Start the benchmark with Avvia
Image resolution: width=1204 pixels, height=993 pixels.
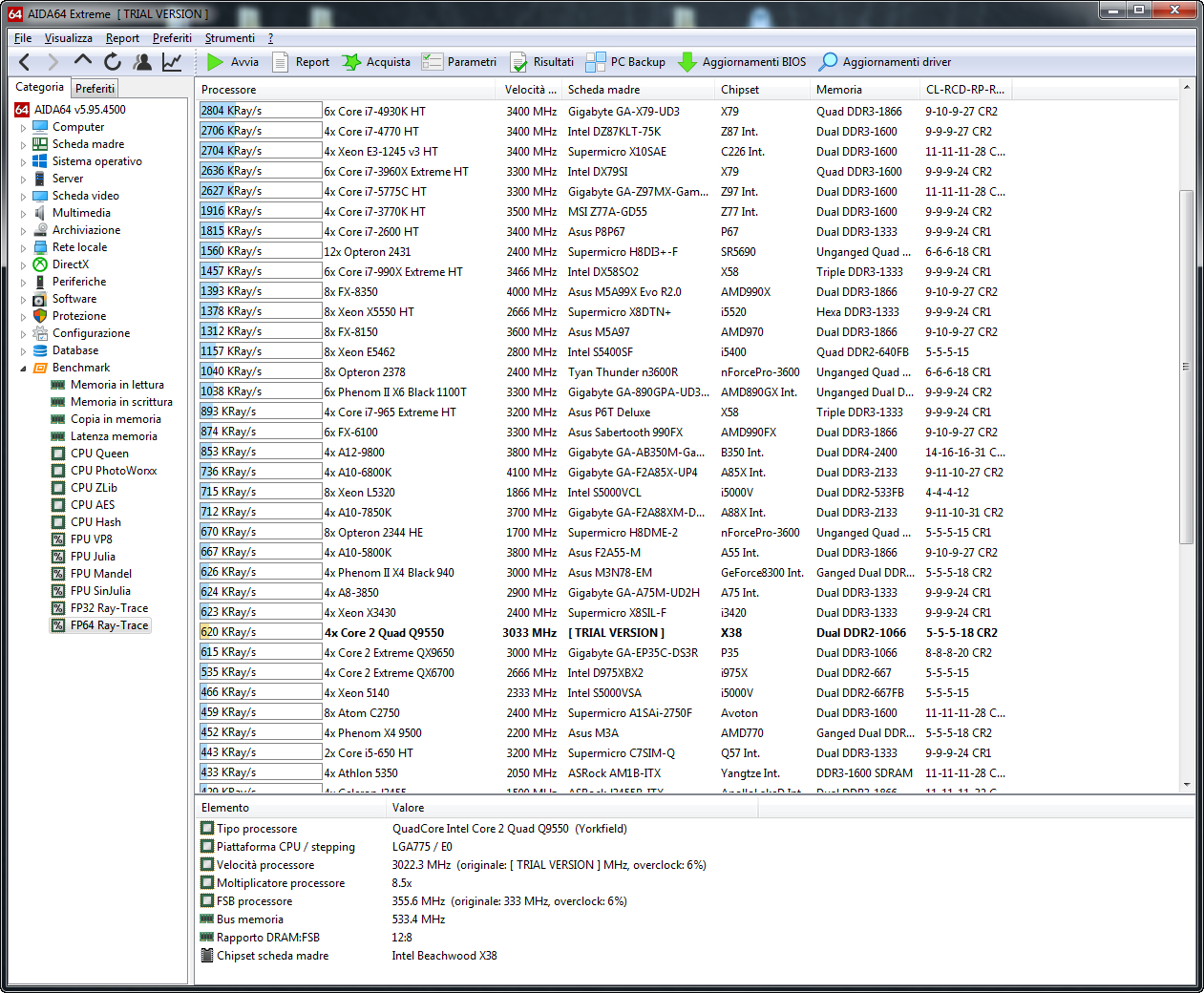pos(233,62)
